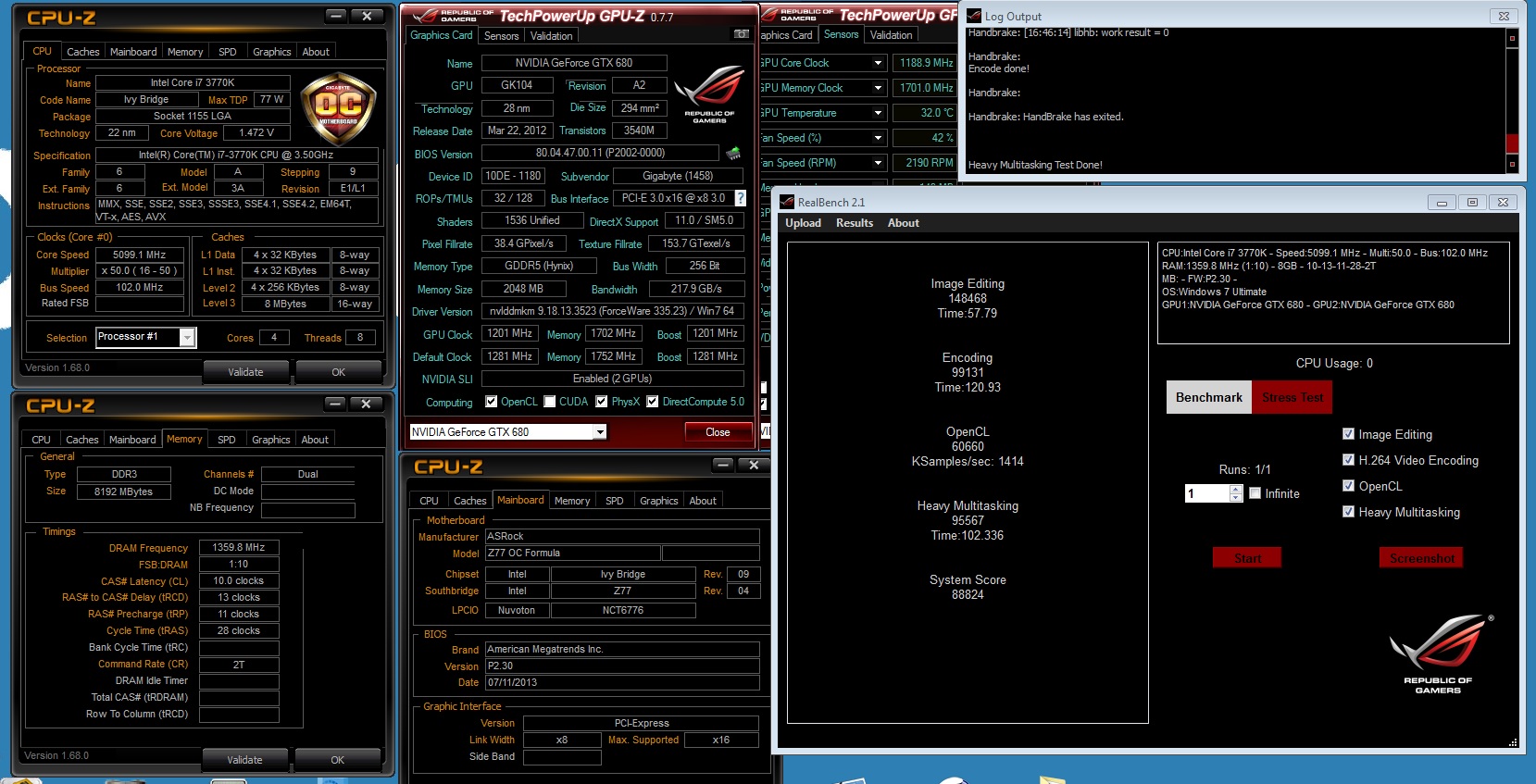This screenshot has height=784, width=1536.
Task: Toggle the OpenCL checkbox in GPU-Z Computing row
Action: tap(492, 402)
